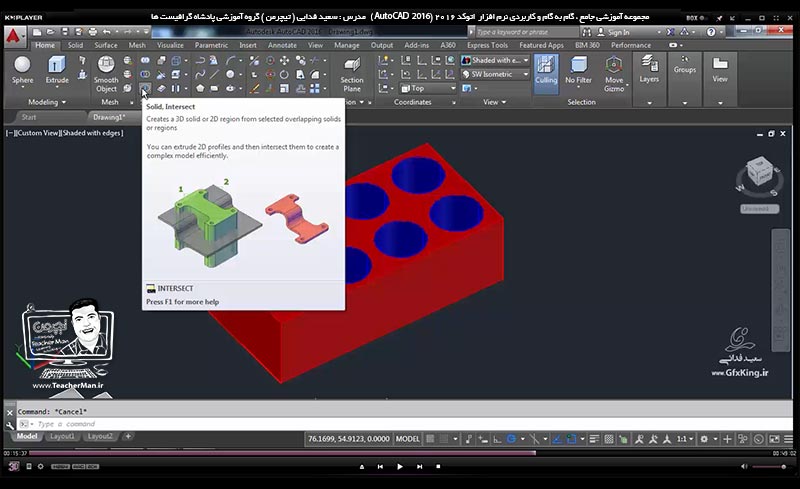Screen dimensions: 800x489
Task: Switch to the Layout1 tab
Action: click(62, 436)
